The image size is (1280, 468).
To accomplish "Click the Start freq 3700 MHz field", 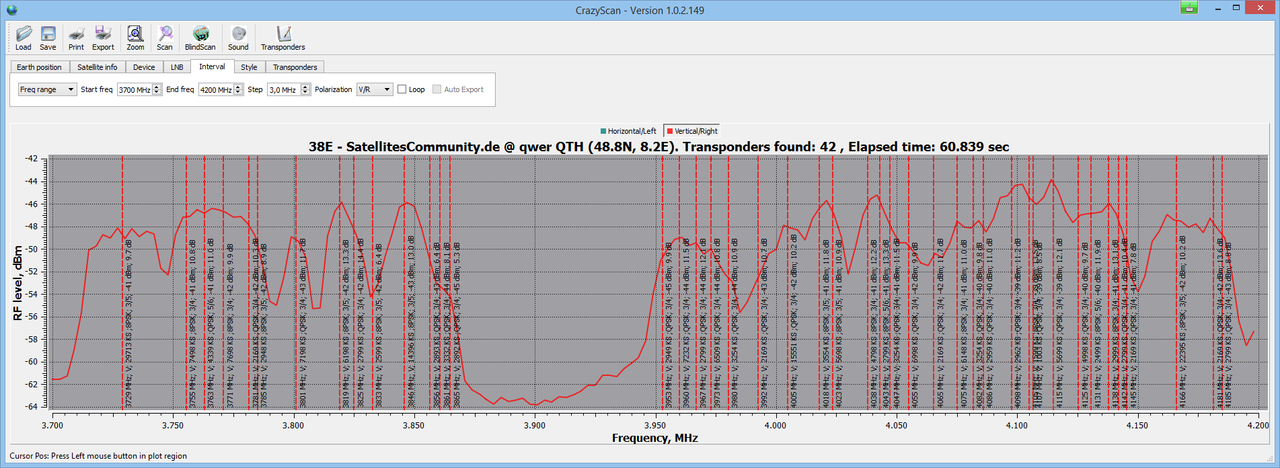I will click(133, 89).
